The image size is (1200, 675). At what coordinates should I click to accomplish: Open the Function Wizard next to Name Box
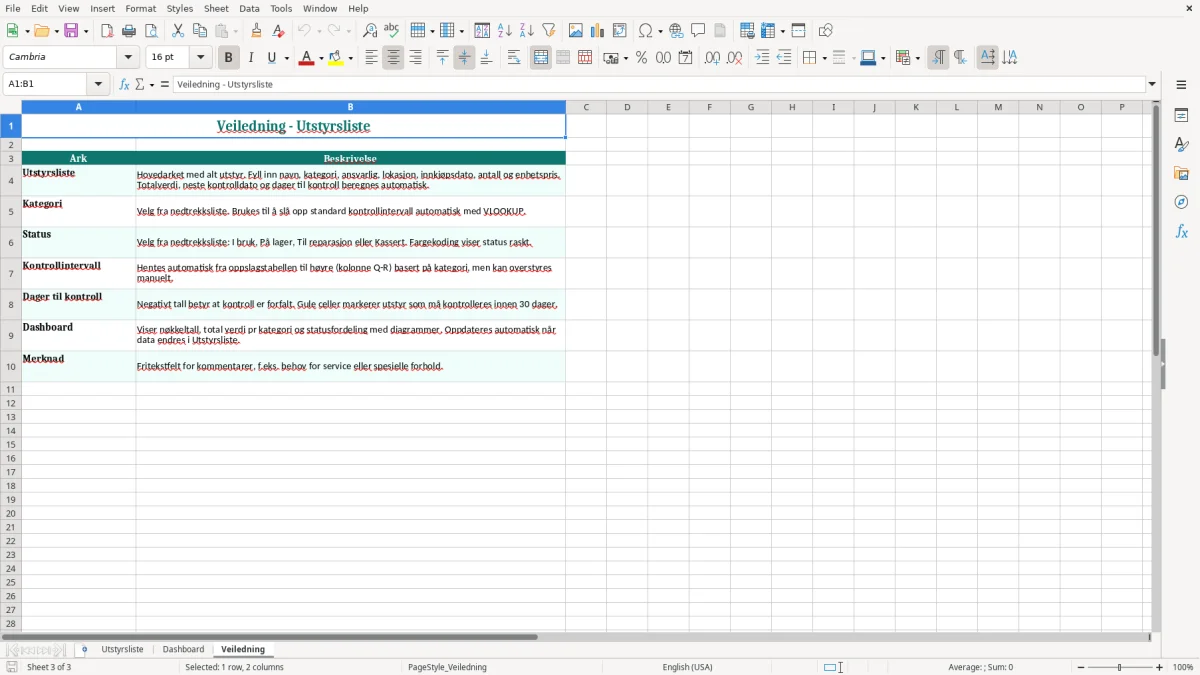tap(124, 85)
